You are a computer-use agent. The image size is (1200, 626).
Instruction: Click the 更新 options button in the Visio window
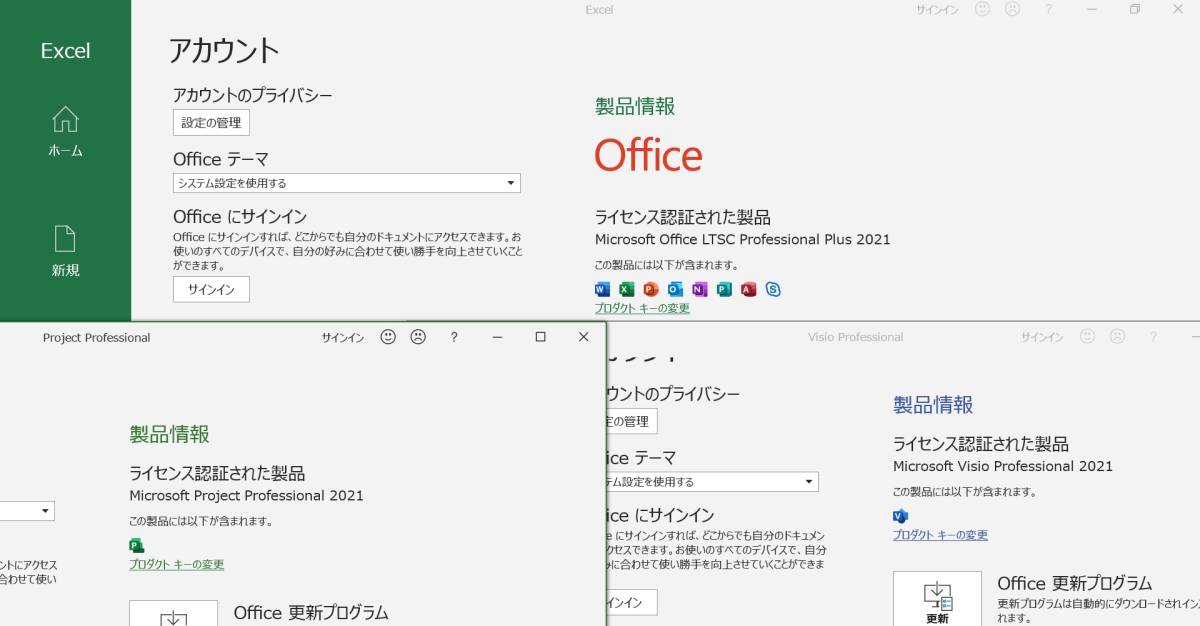[937, 599]
